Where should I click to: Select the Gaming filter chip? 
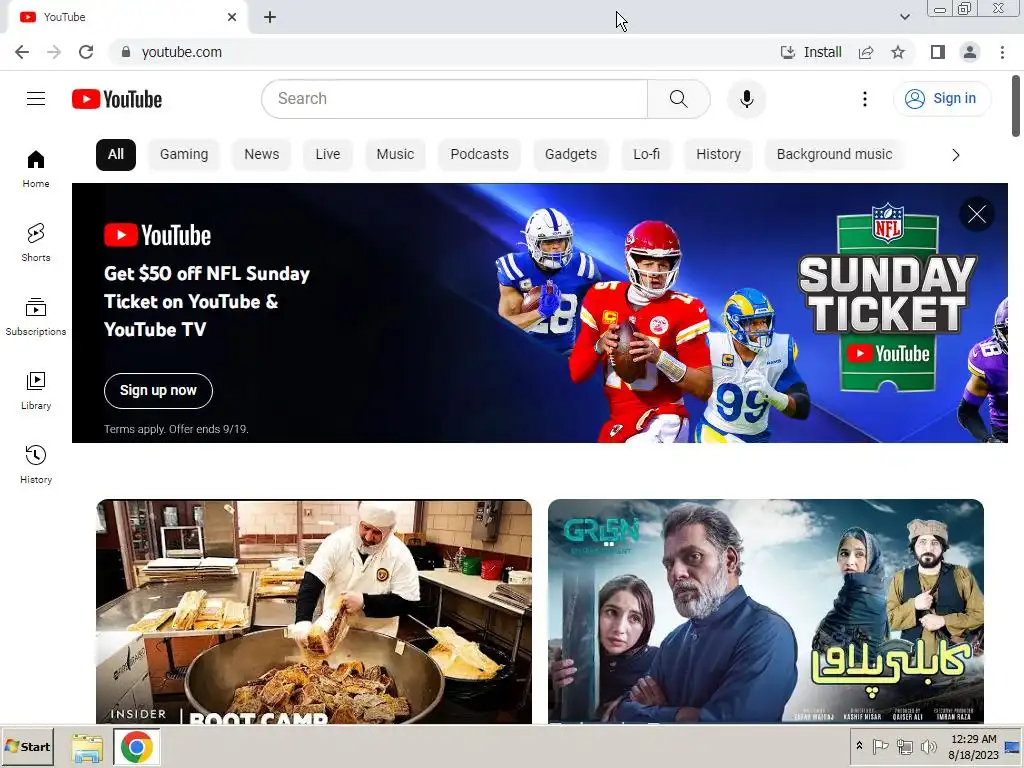[184, 155]
